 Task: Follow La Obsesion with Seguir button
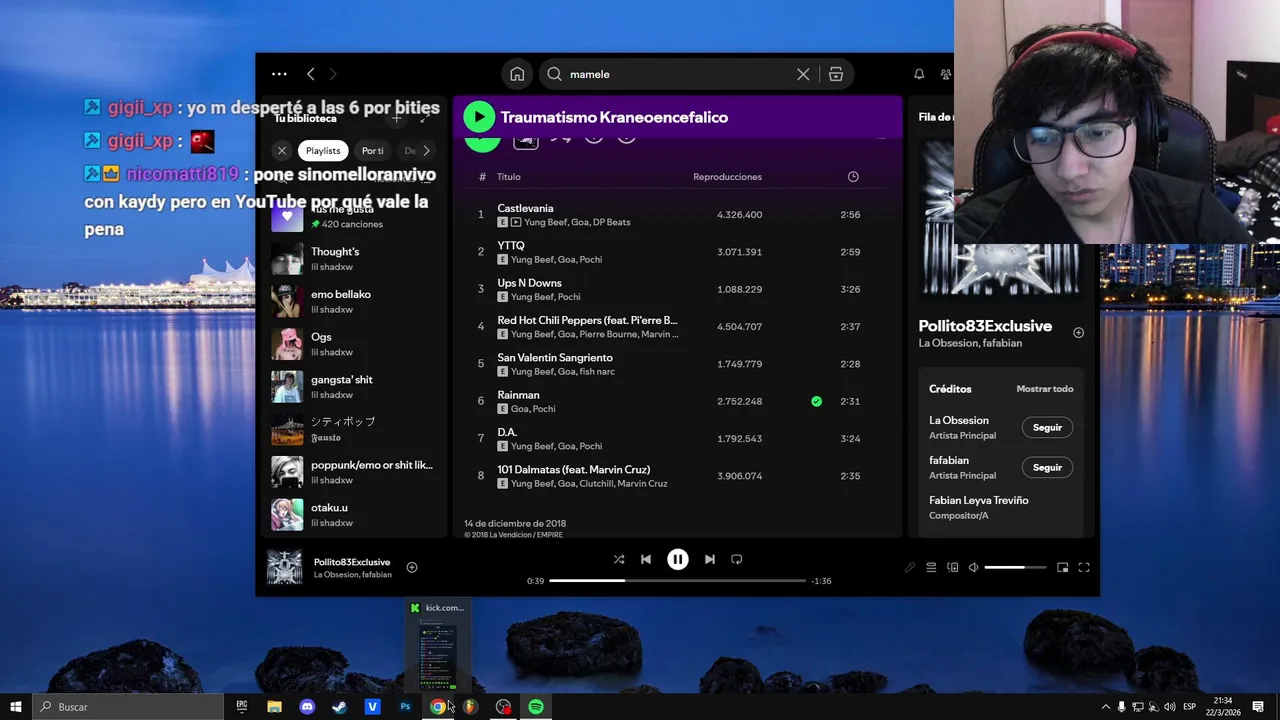1047,427
